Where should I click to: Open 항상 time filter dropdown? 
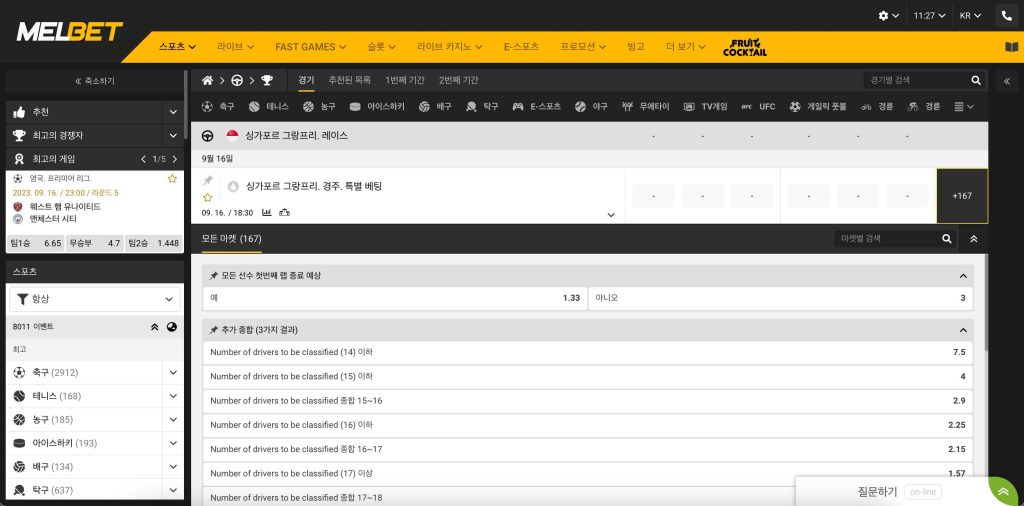pyautogui.click(x=95, y=299)
